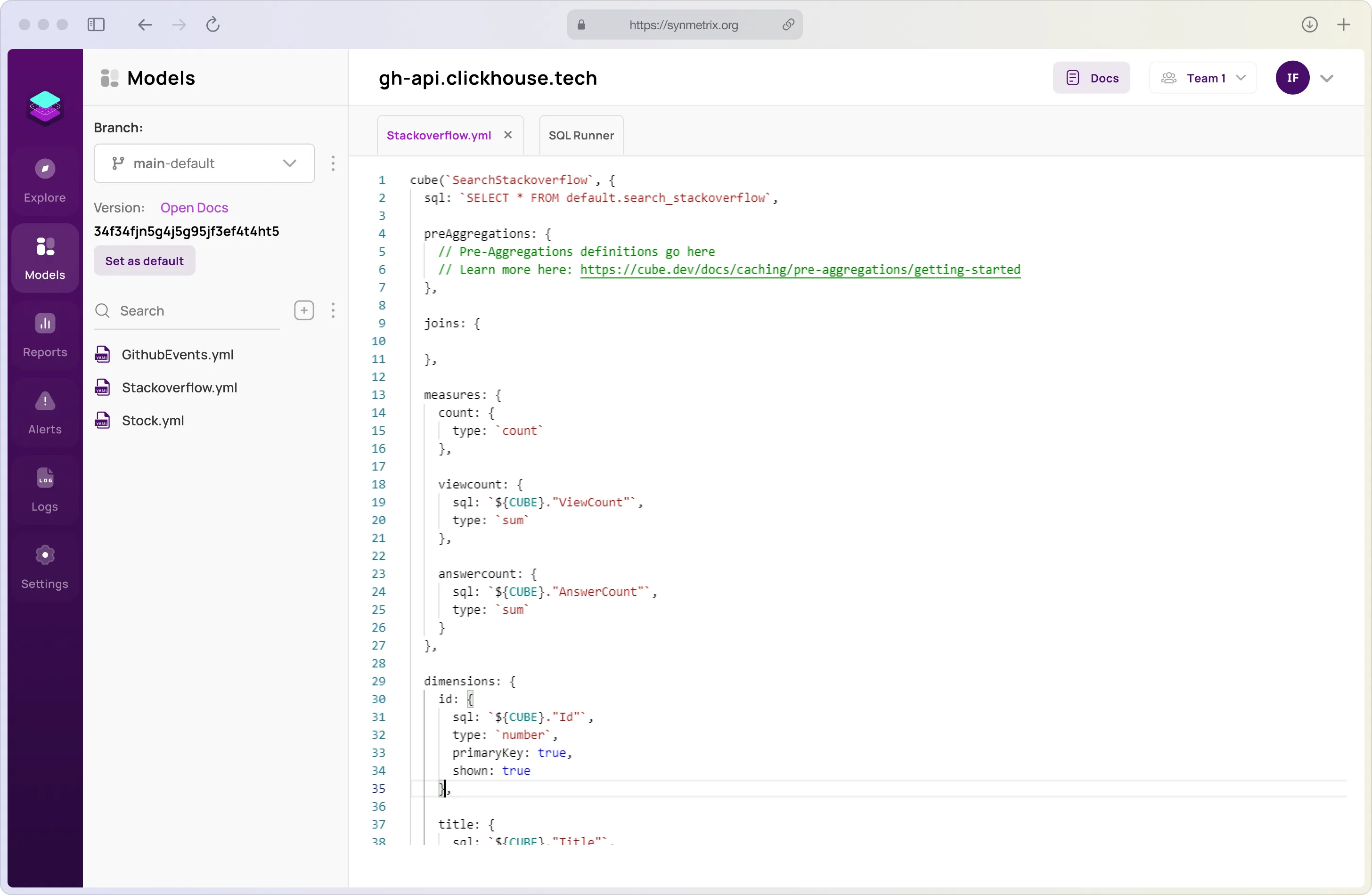Viewport: 1372px width, 895px height.
Task: Expand the user profile chevron menu
Action: click(1327, 78)
